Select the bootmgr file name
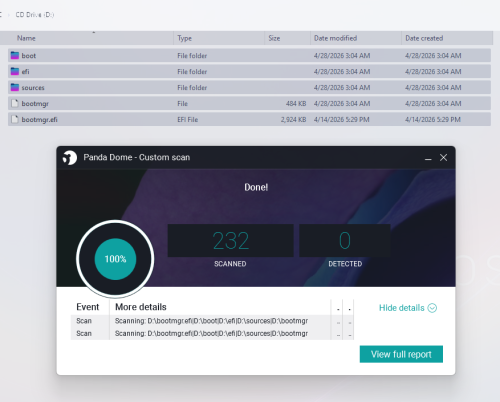 coord(35,104)
